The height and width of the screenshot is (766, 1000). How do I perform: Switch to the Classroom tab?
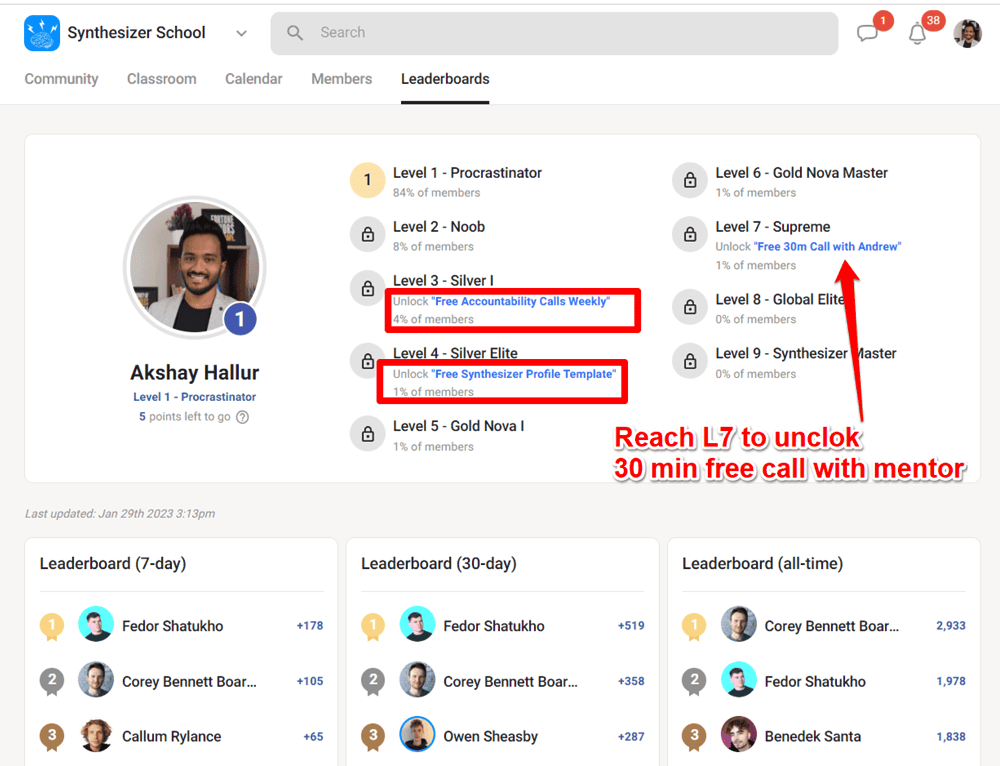click(x=161, y=79)
